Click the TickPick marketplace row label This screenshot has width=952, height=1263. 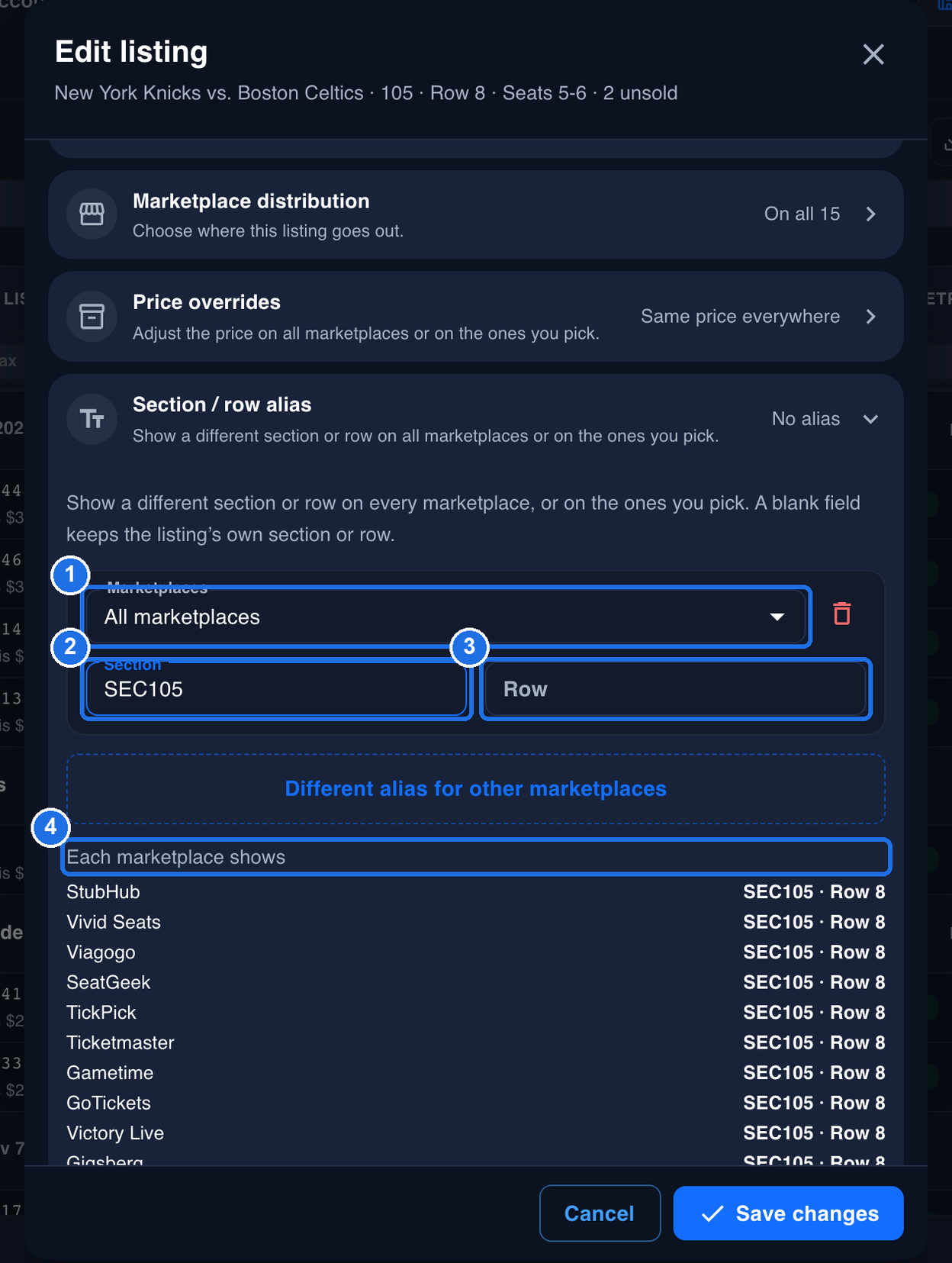[x=101, y=1013]
